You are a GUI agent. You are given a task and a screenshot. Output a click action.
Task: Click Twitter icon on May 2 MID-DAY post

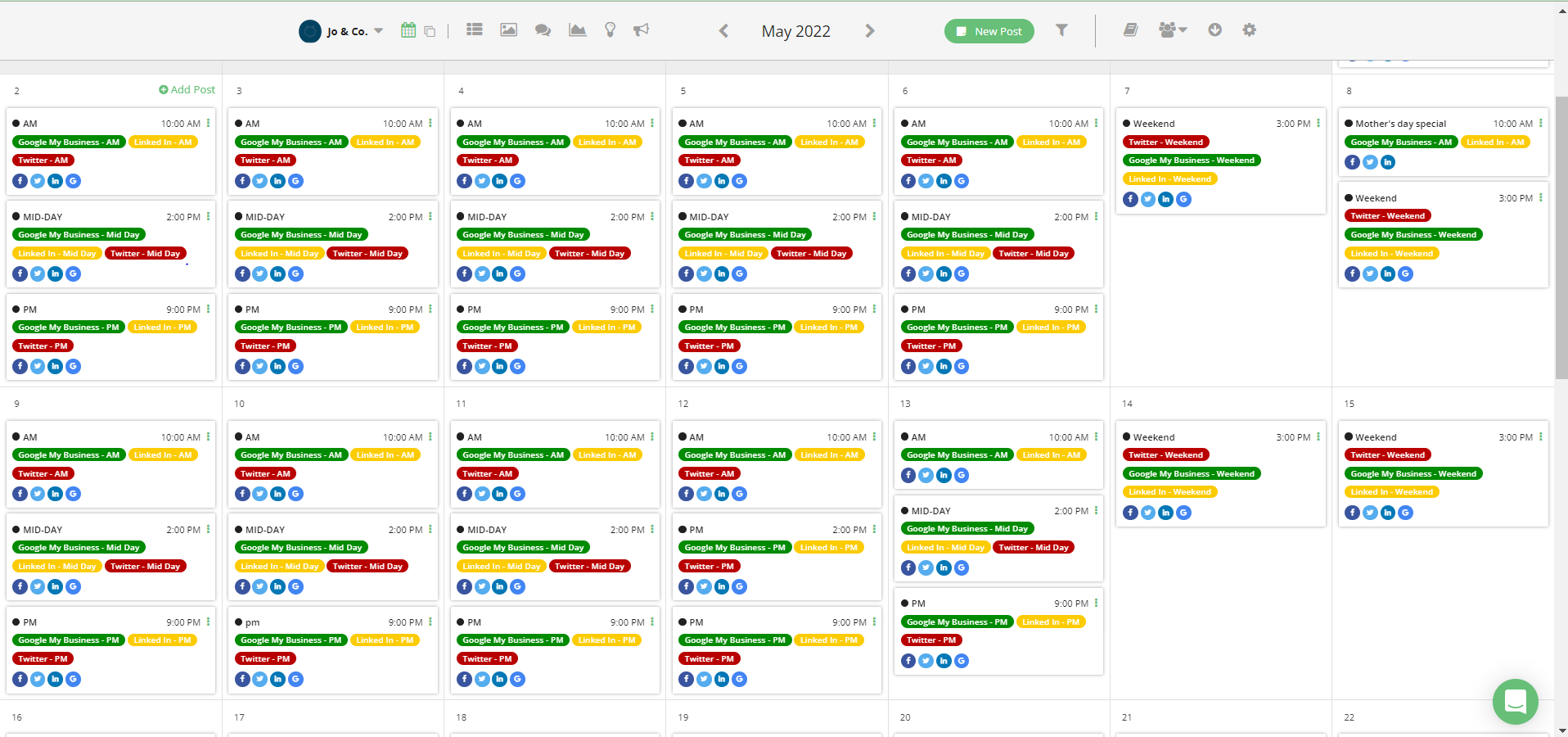click(38, 274)
